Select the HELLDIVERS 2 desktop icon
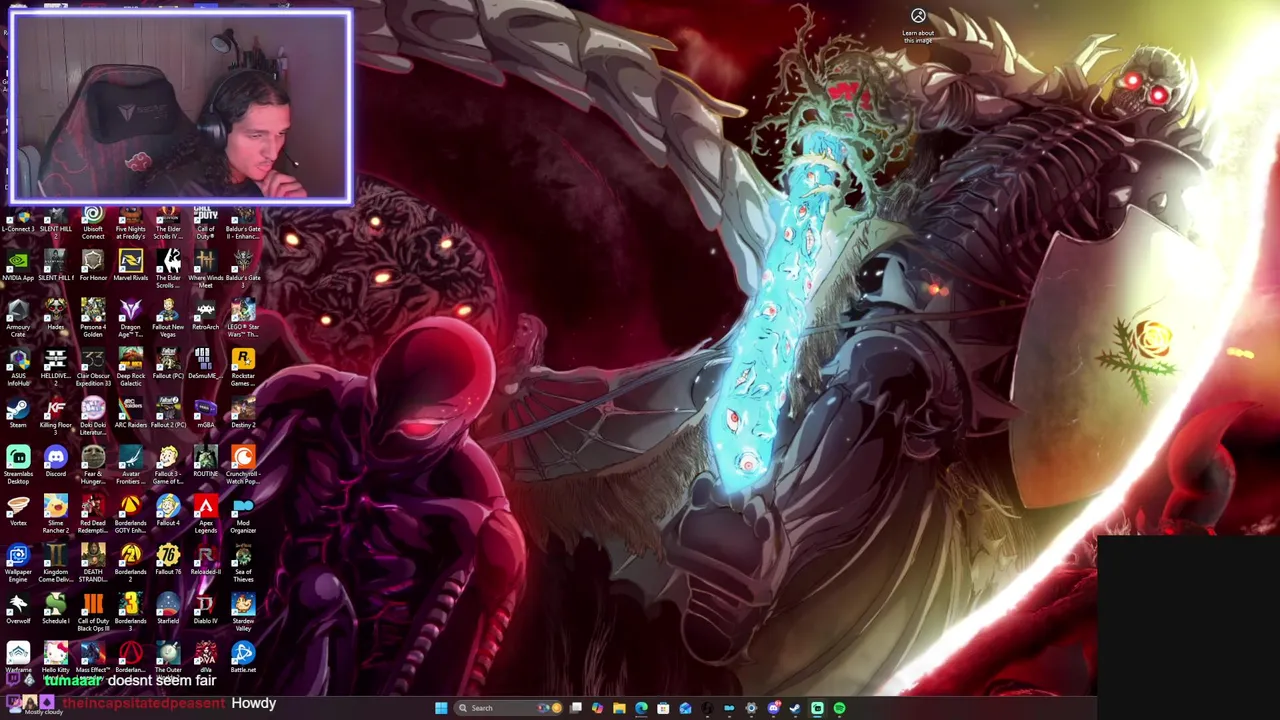The height and width of the screenshot is (720, 1280). (x=55, y=368)
